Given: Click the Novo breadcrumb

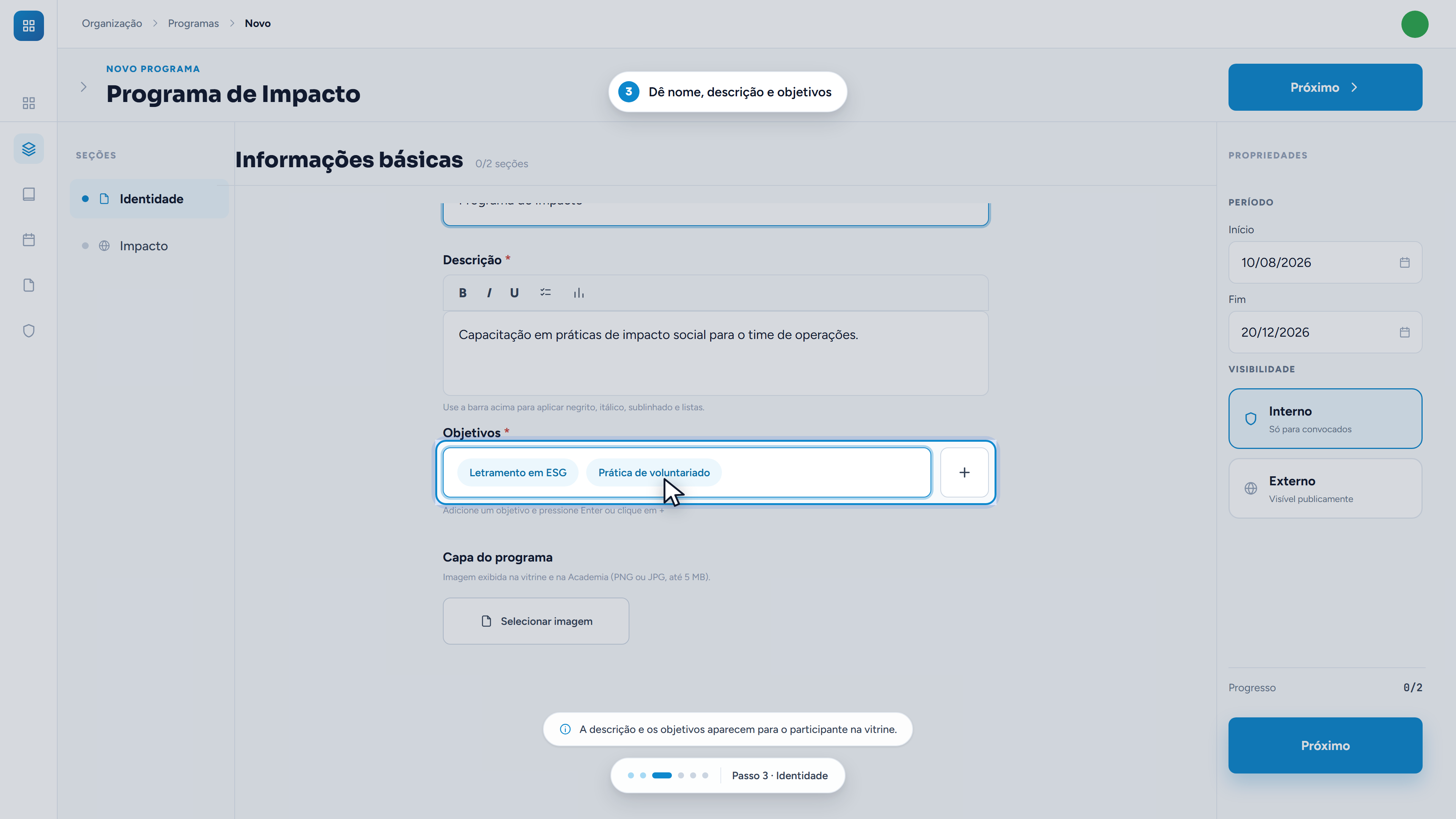Looking at the screenshot, I should [258, 23].
